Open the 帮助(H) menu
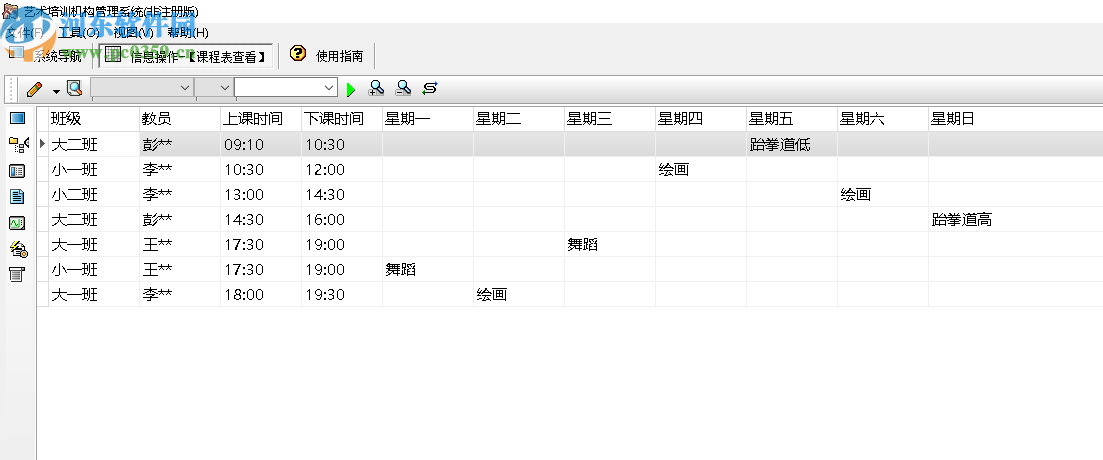 188,32
